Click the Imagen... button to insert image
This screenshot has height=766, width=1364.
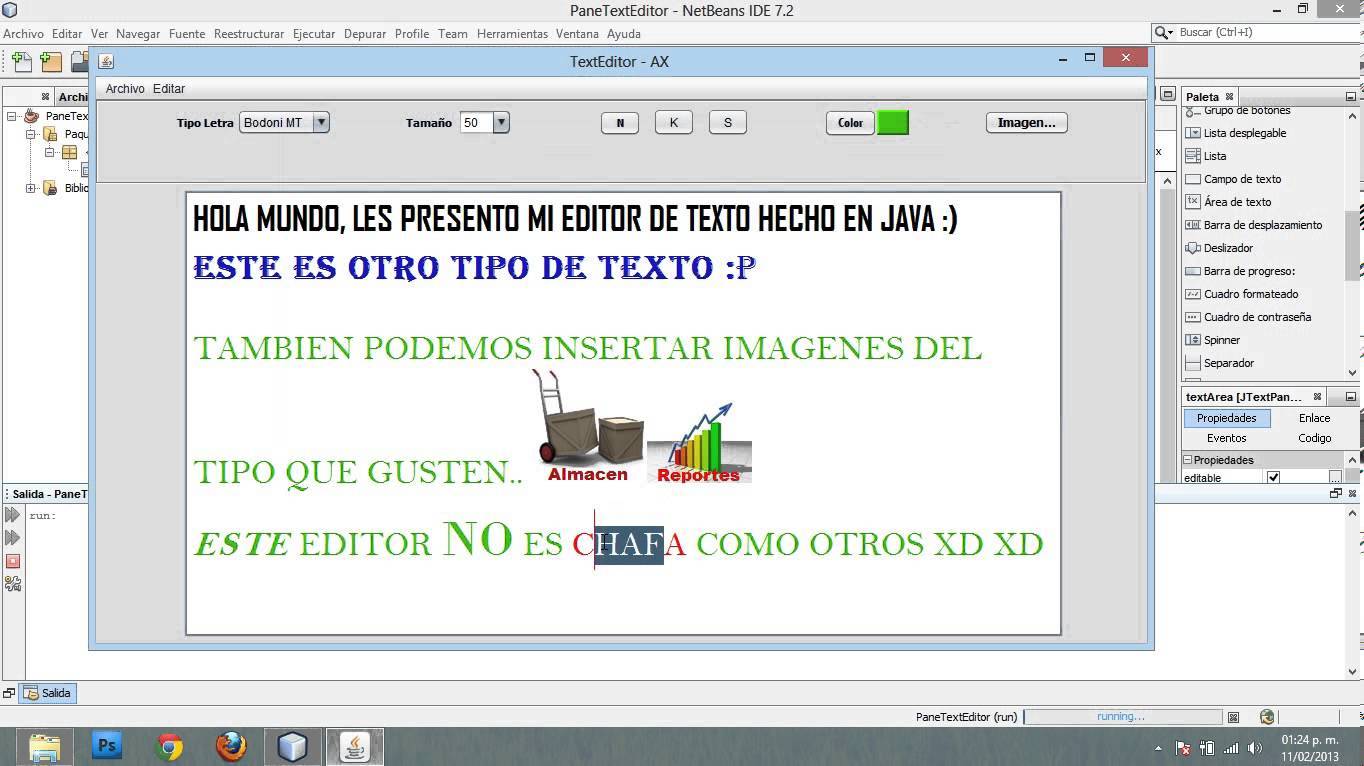tap(1027, 123)
